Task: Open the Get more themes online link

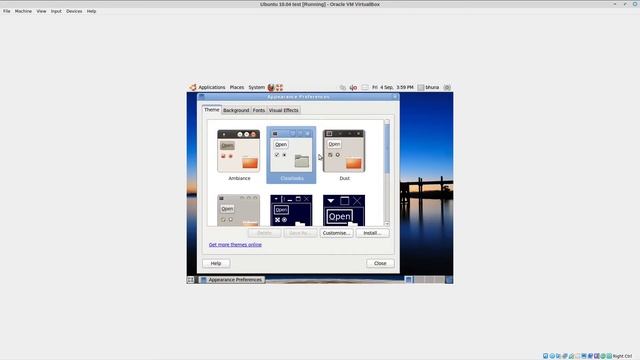Action: 235,245
